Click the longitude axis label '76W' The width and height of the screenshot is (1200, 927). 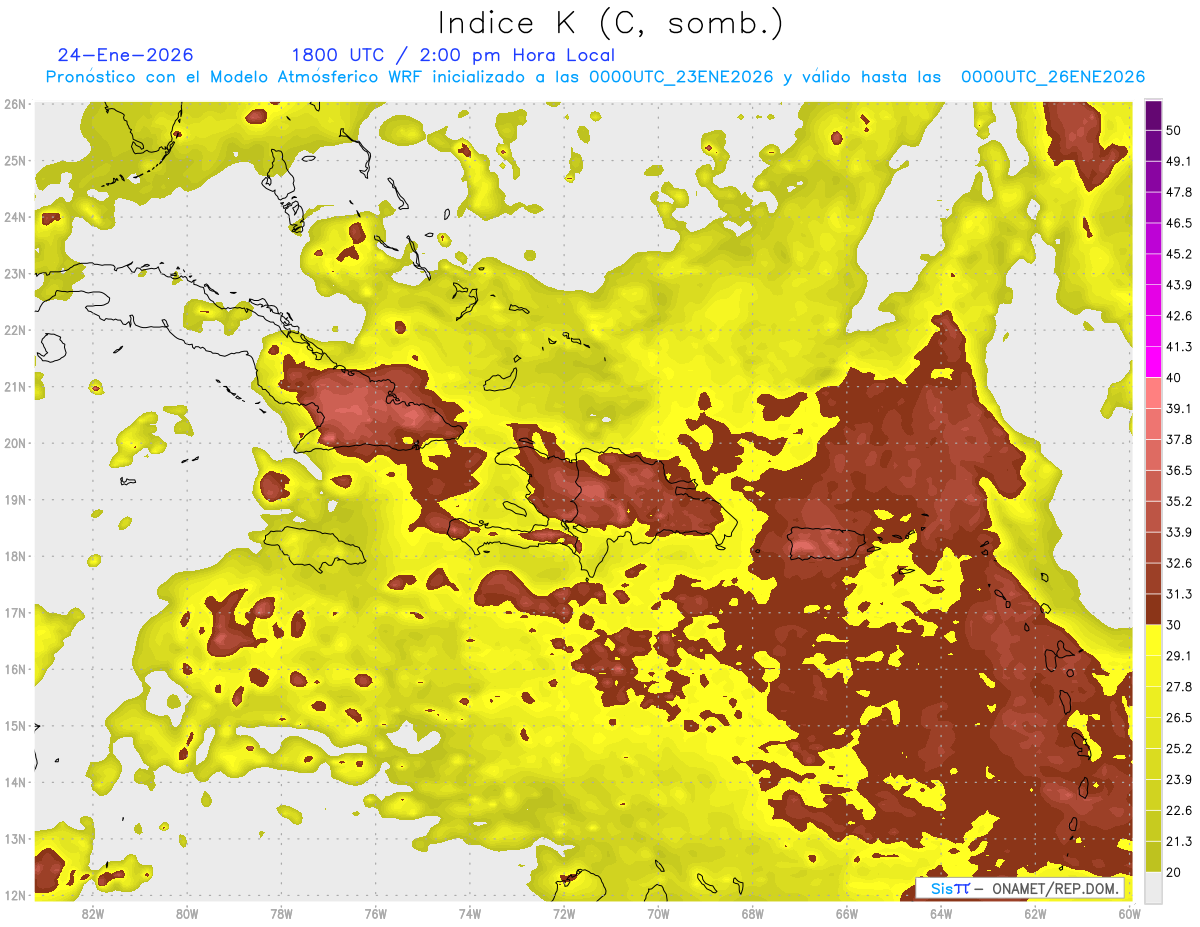pyautogui.click(x=375, y=914)
